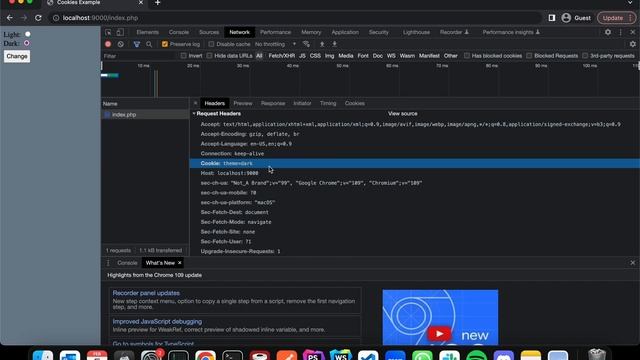Toggle the browser side panel icon
Viewport: 640px width, 360px height.
pyautogui.click(x=552, y=18)
